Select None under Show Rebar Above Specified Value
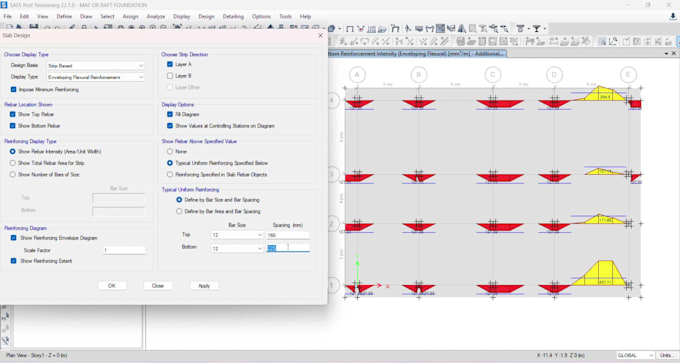The image size is (680, 363). [x=170, y=151]
